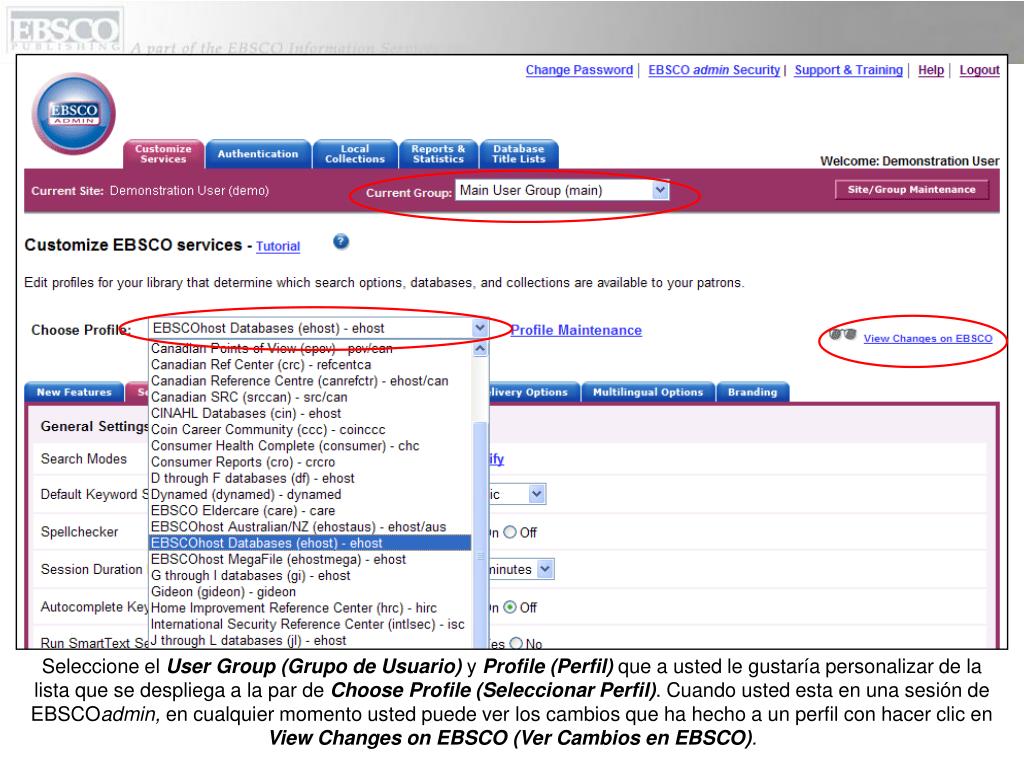Click the Site/Group Maintenance button
The width and height of the screenshot is (1024, 768).
(912, 189)
